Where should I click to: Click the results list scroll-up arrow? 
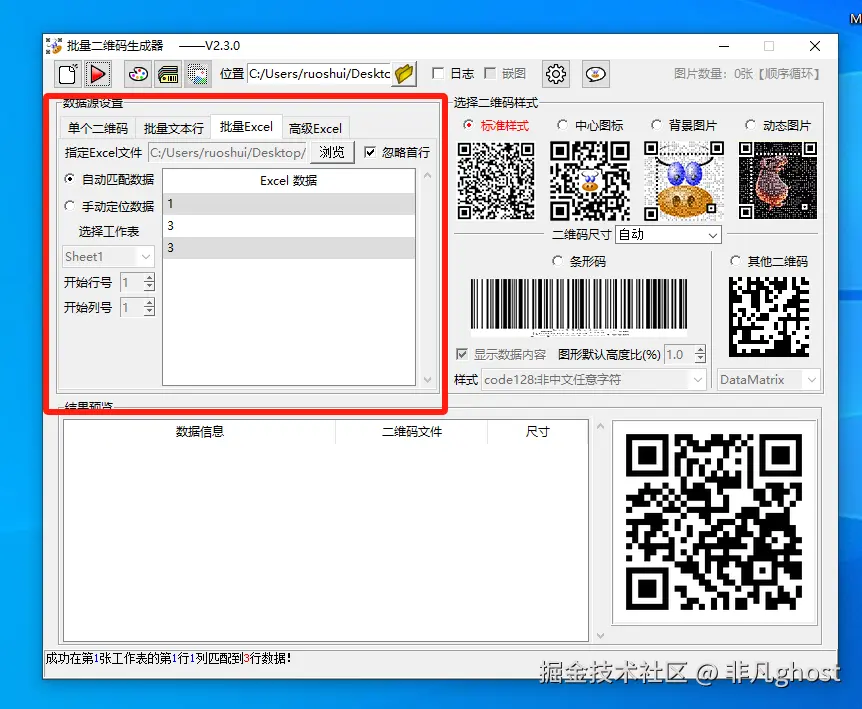(600, 426)
